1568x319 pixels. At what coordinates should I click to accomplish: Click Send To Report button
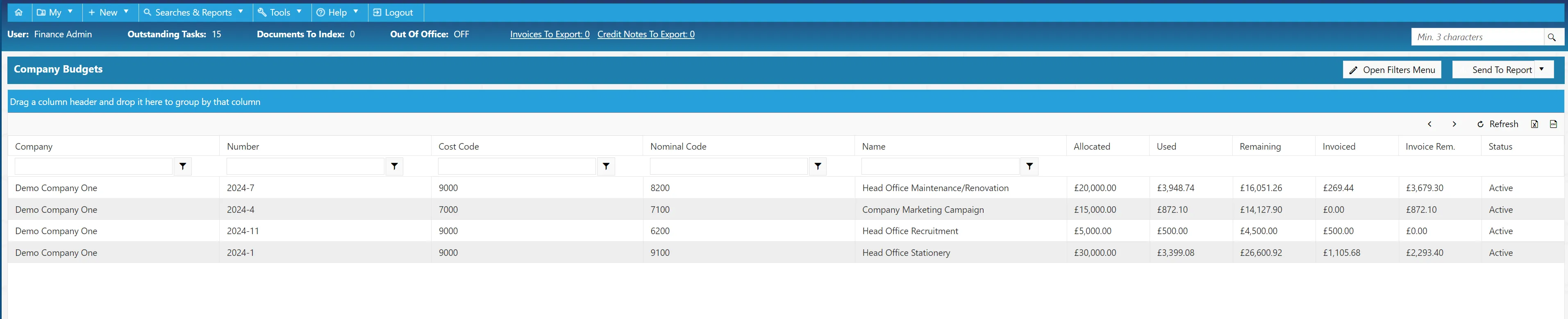tap(1494, 70)
